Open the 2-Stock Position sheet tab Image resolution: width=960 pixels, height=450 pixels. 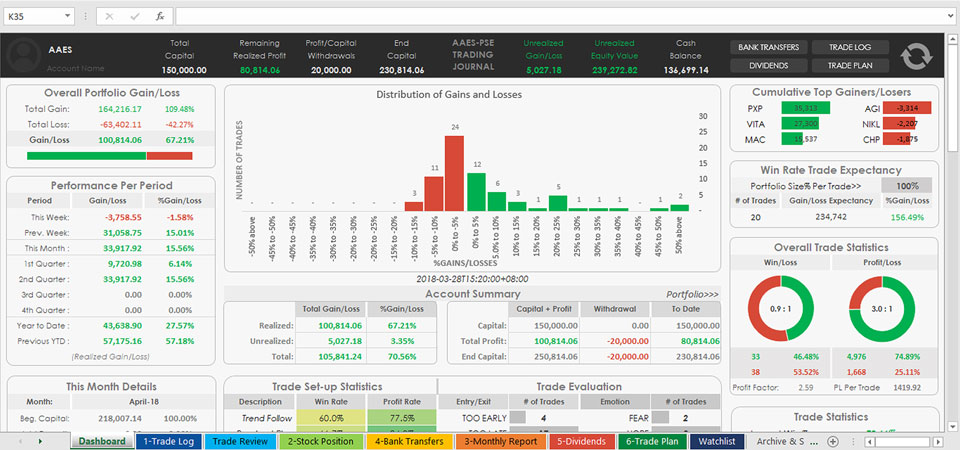322,441
